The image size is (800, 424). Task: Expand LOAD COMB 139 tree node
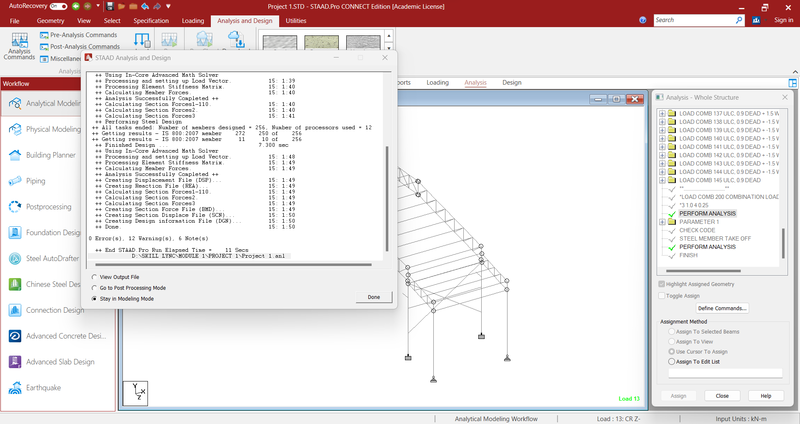pos(662,130)
